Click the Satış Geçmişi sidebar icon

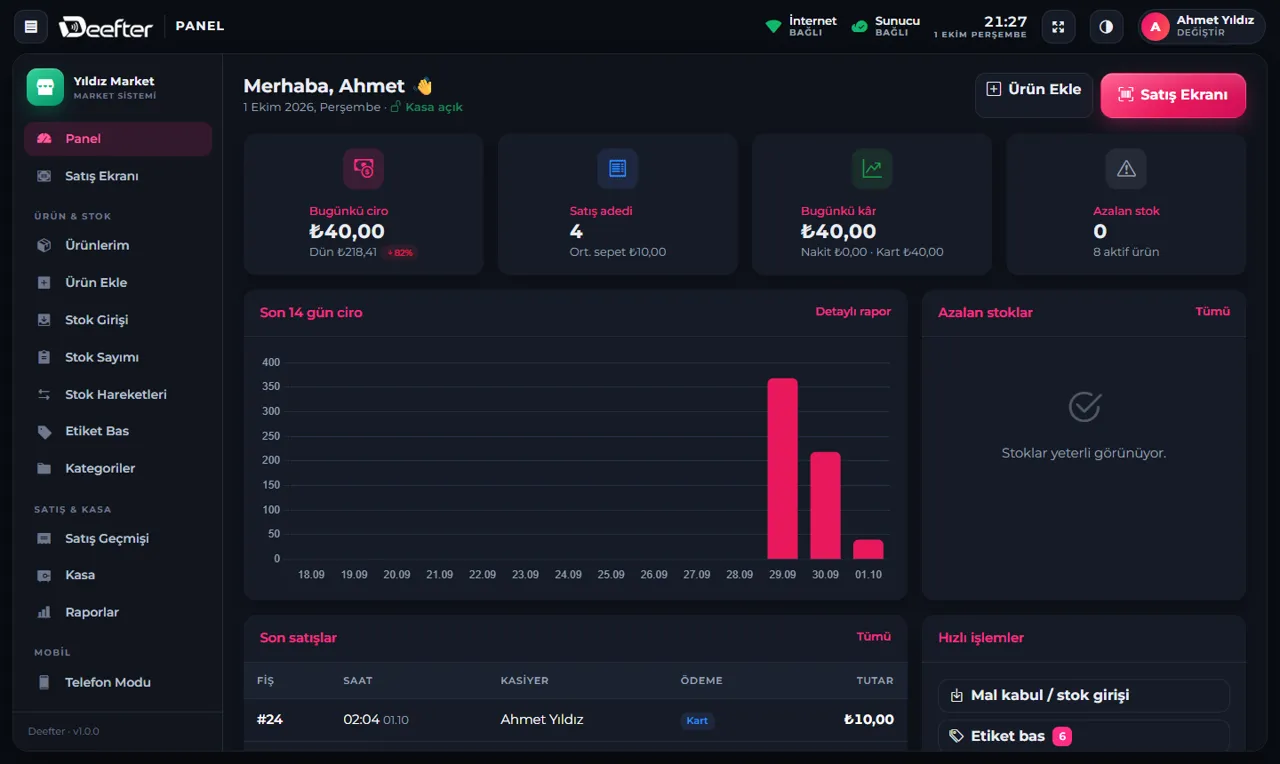pos(44,538)
